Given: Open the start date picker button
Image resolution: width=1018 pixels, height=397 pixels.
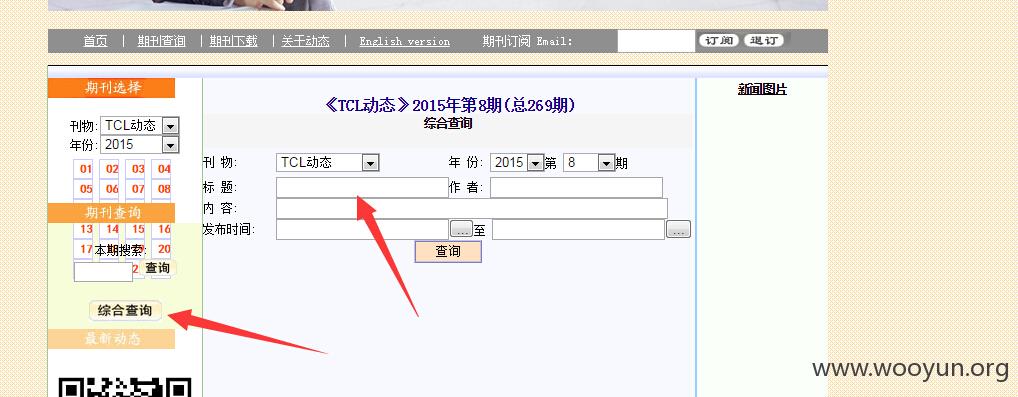Looking at the screenshot, I should click(462, 229).
